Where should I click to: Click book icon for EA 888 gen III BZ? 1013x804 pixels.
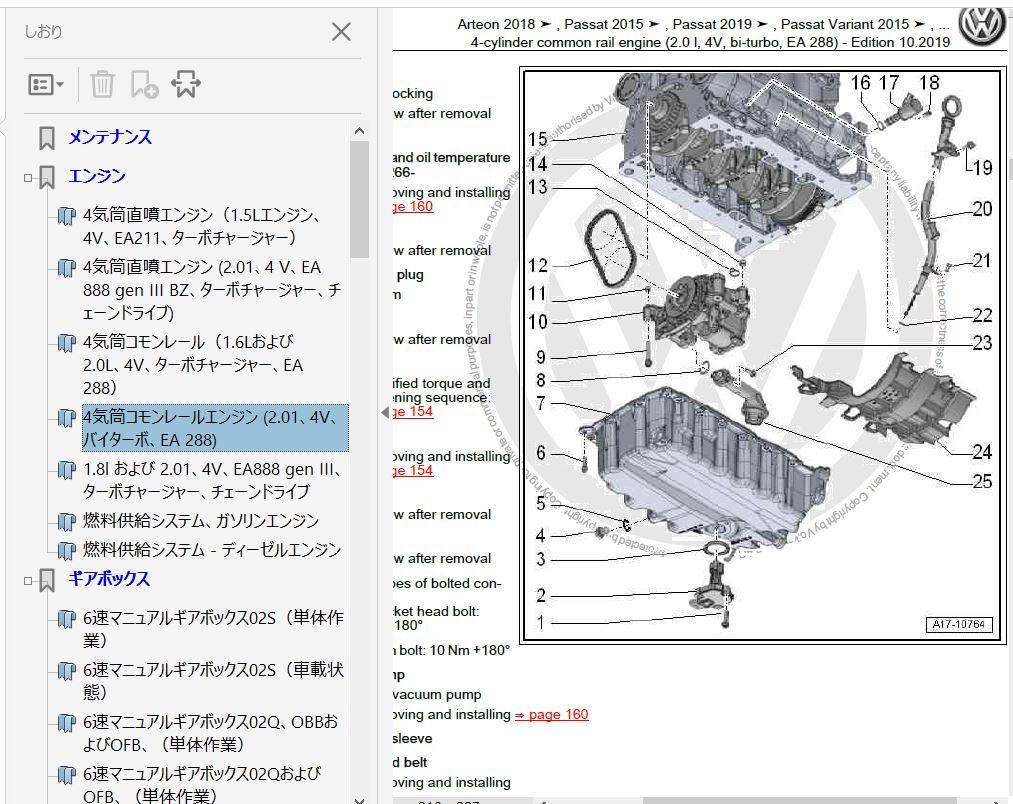67,267
